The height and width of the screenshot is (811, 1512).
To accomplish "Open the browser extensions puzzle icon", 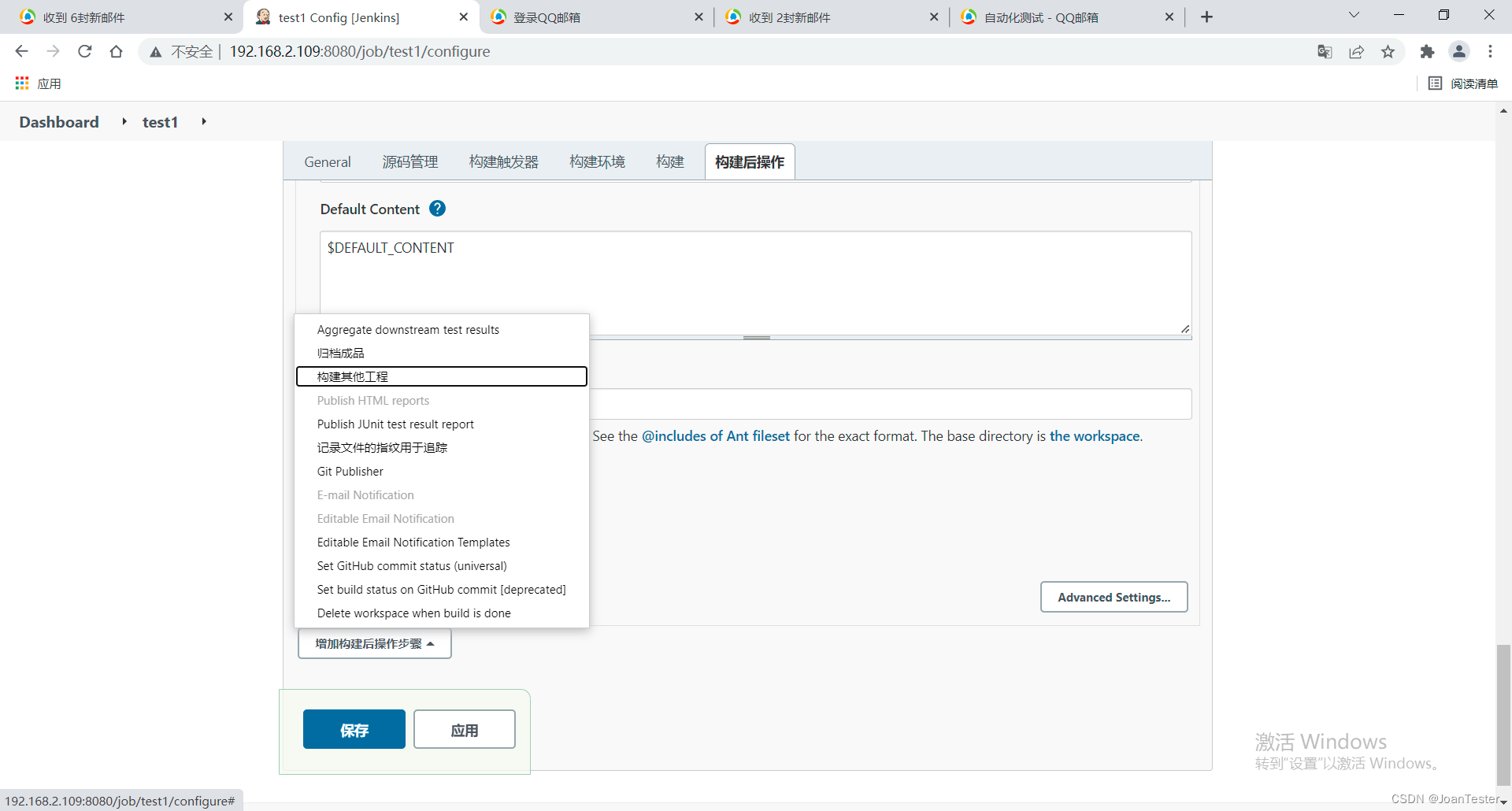I will coord(1428,51).
